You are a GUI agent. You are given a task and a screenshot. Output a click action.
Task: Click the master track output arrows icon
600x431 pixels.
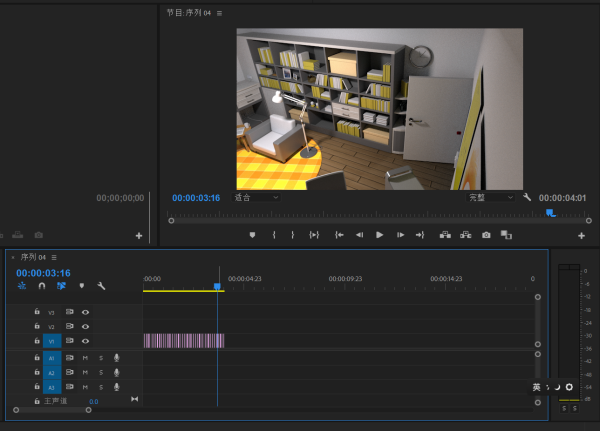[134, 399]
